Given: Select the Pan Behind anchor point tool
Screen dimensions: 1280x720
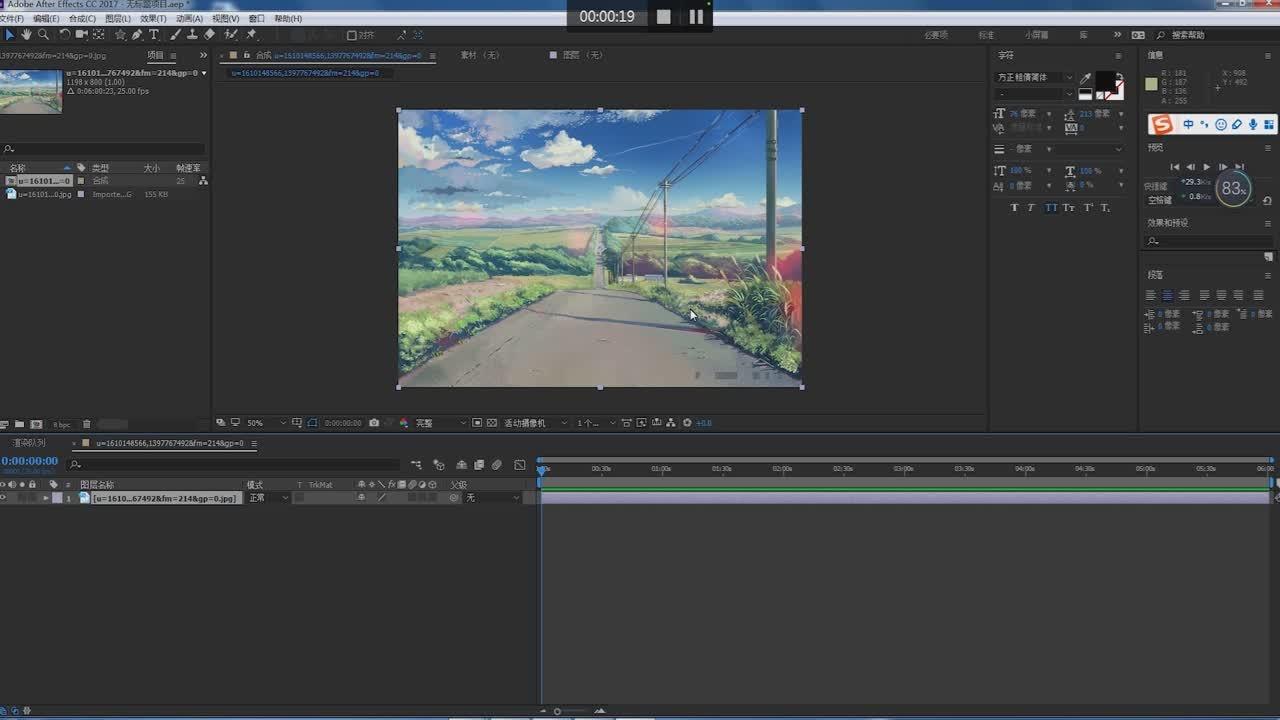Looking at the screenshot, I should 98,35.
